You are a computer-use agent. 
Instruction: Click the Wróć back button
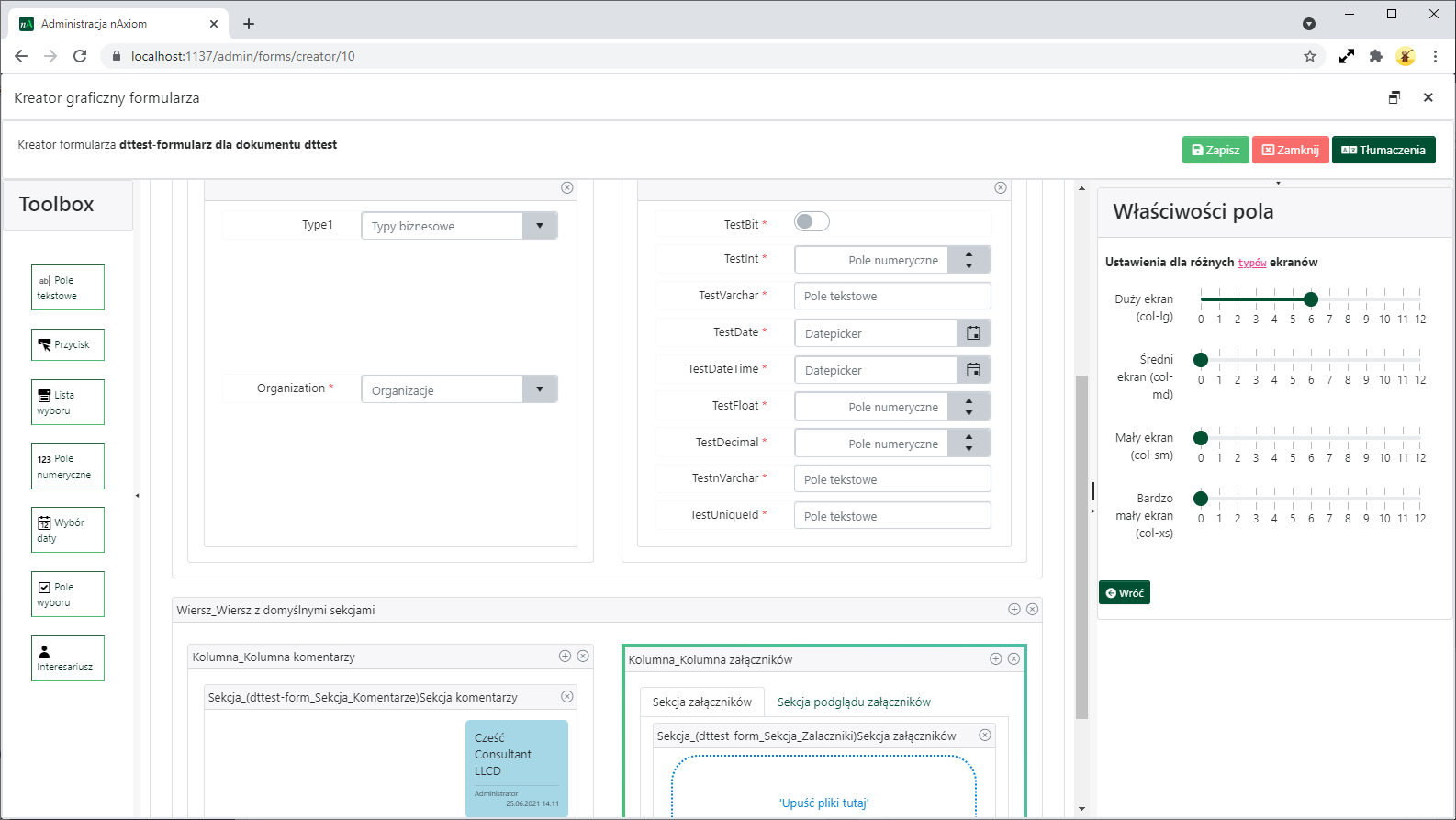point(1124,593)
